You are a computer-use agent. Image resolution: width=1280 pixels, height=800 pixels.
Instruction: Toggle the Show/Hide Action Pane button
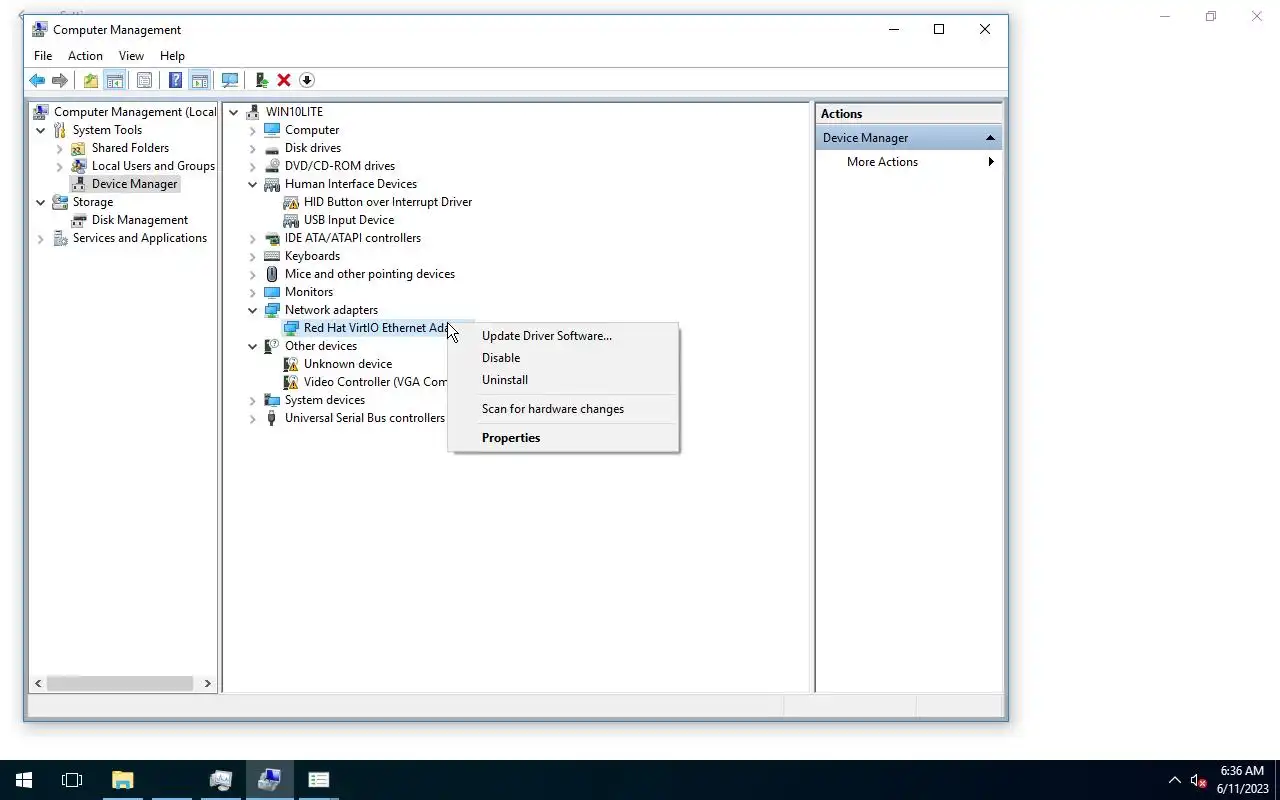(x=200, y=80)
